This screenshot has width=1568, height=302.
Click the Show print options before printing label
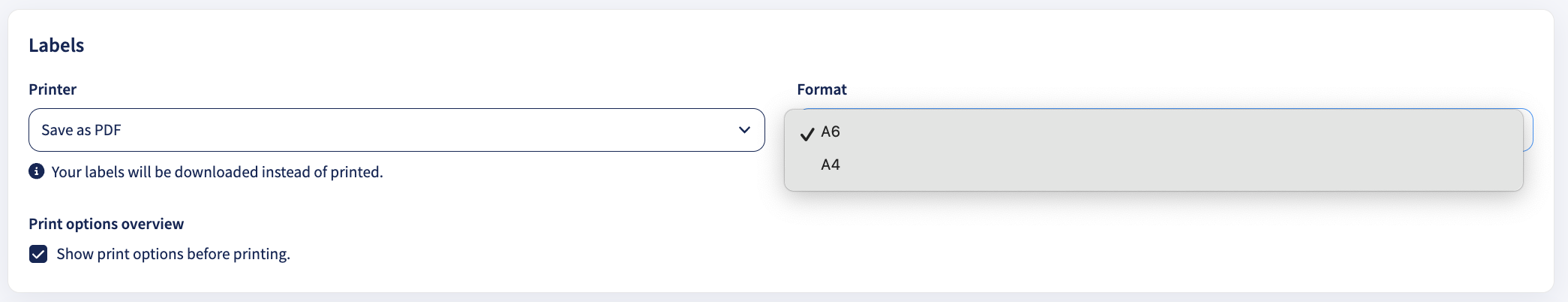(x=173, y=254)
